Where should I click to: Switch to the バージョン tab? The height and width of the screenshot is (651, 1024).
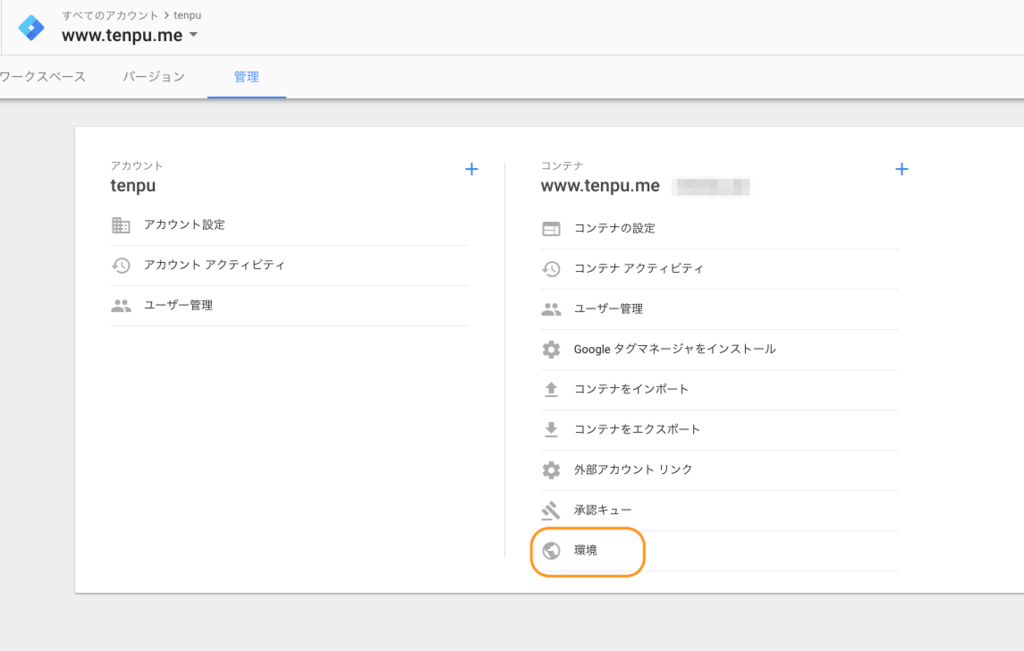[x=154, y=77]
